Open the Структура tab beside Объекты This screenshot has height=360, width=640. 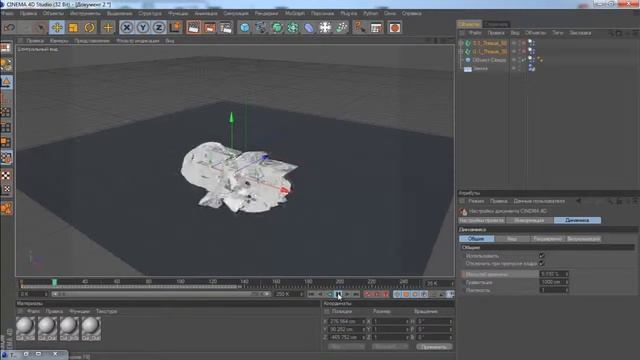coord(496,24)
